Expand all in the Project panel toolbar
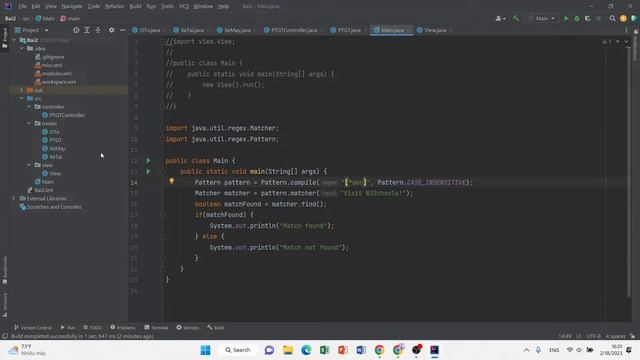 (x=87, y=30)
